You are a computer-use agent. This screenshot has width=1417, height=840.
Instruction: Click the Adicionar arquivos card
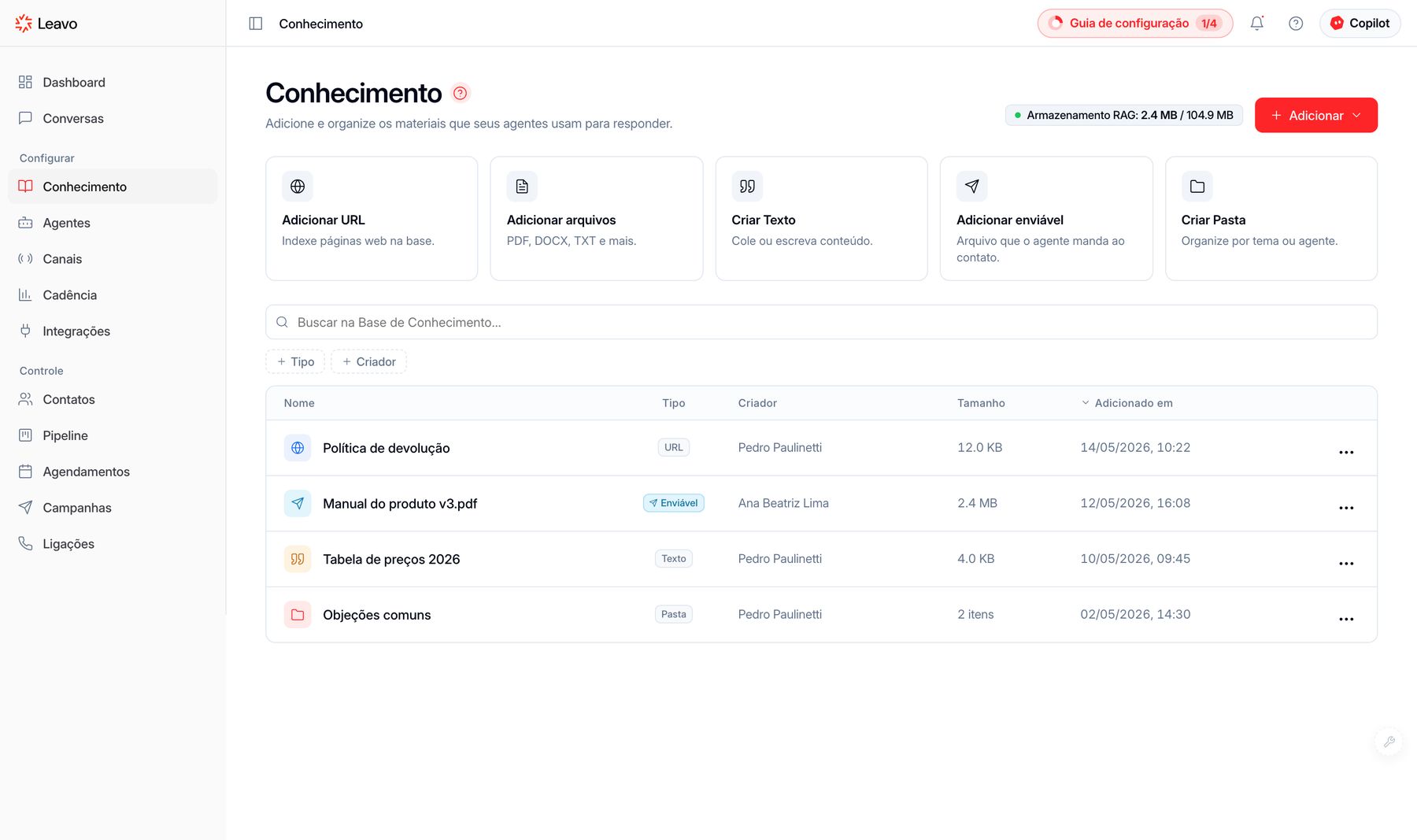coord(597,218)
